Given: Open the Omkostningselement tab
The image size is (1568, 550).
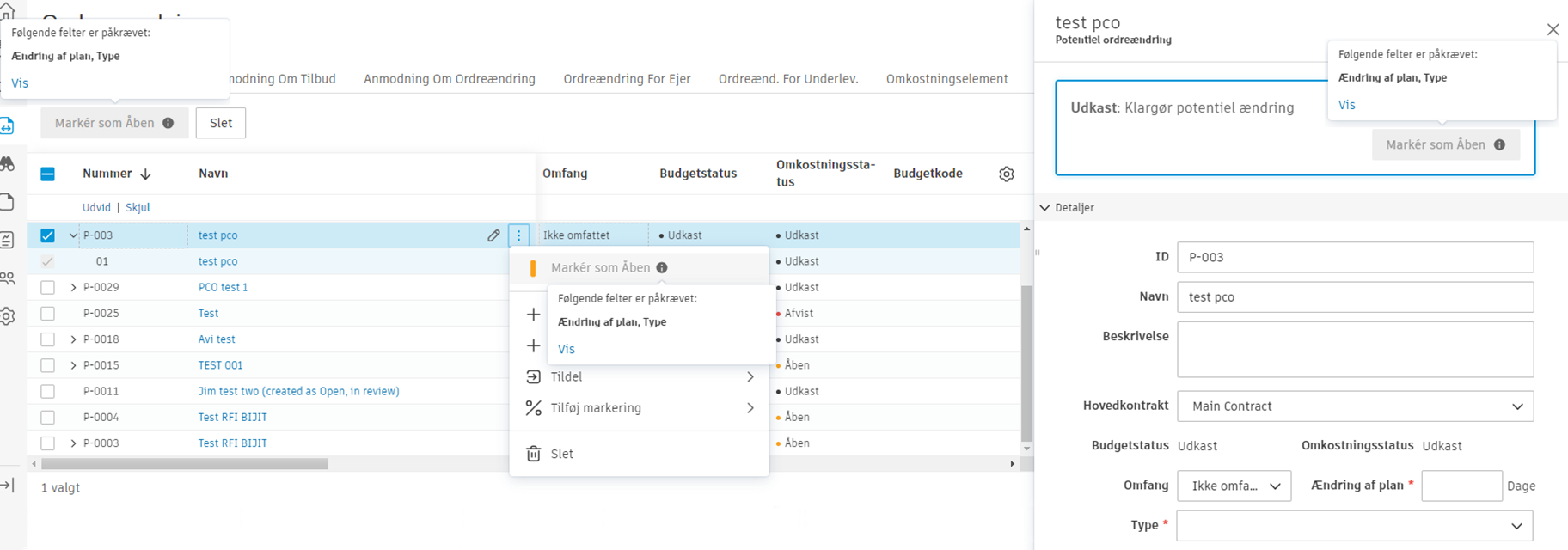Looking at the screenshot, I should pos(946,79).
